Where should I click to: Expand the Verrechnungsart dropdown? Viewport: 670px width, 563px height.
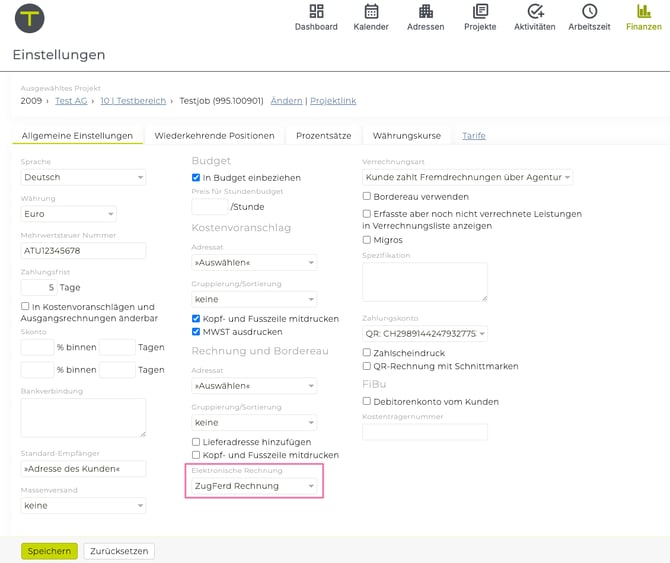pyautogui.click(x=467, y=178)
